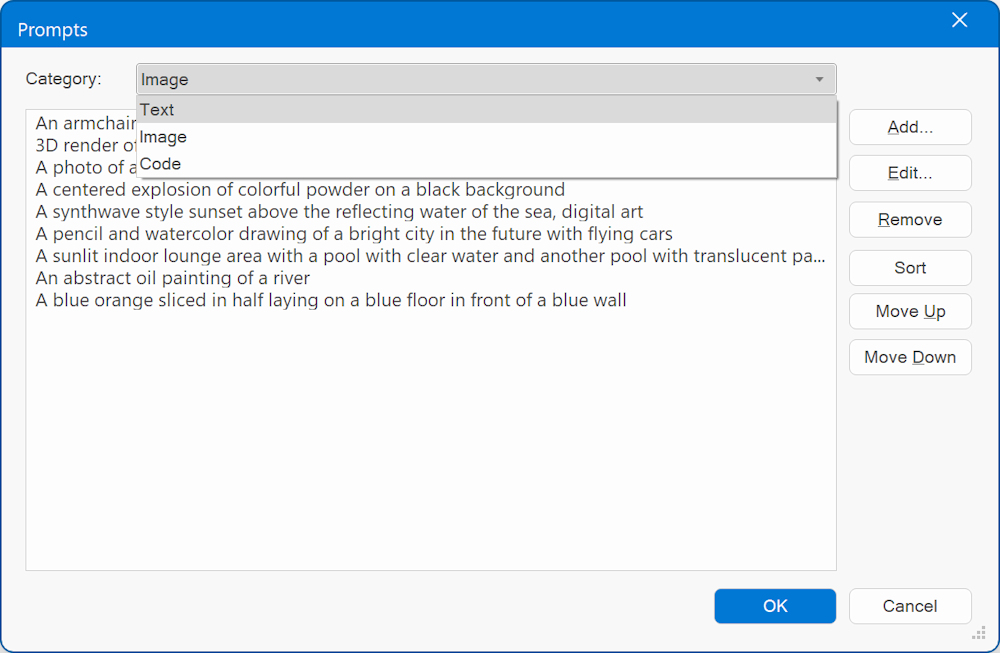
Task: Remove the selected prompt
Action: tap(910, 220)
